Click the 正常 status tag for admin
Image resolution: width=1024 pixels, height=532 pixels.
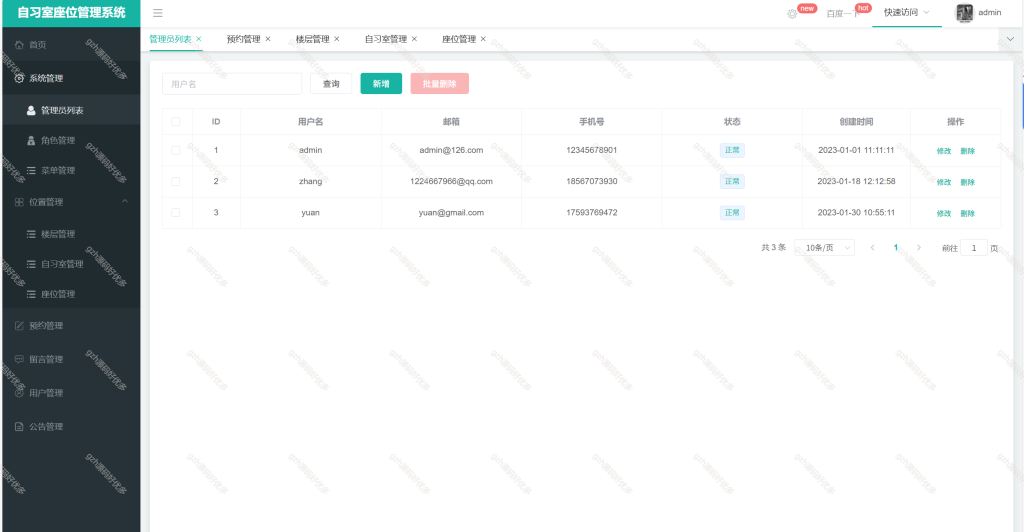click(732, 150)
